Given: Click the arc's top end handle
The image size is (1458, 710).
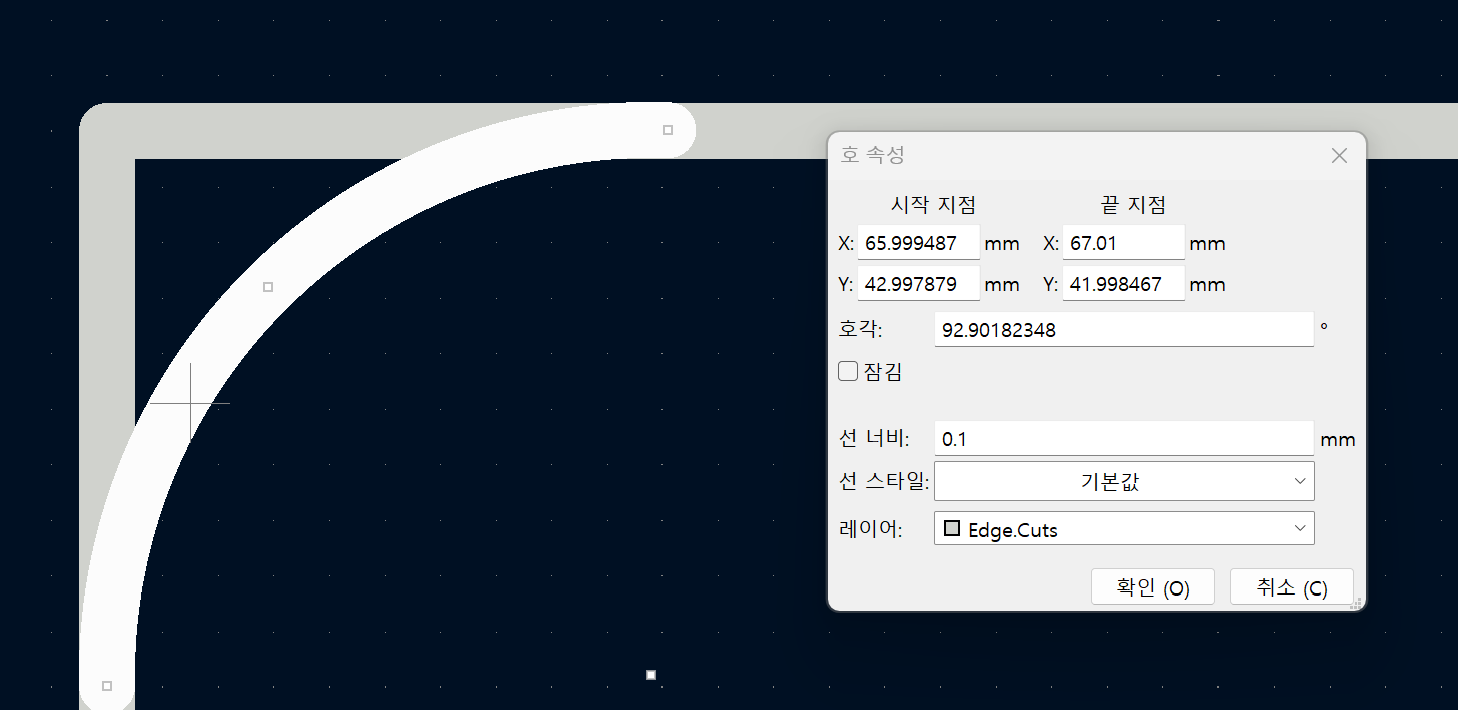Looking at the screenshot, I should [668, 130].
